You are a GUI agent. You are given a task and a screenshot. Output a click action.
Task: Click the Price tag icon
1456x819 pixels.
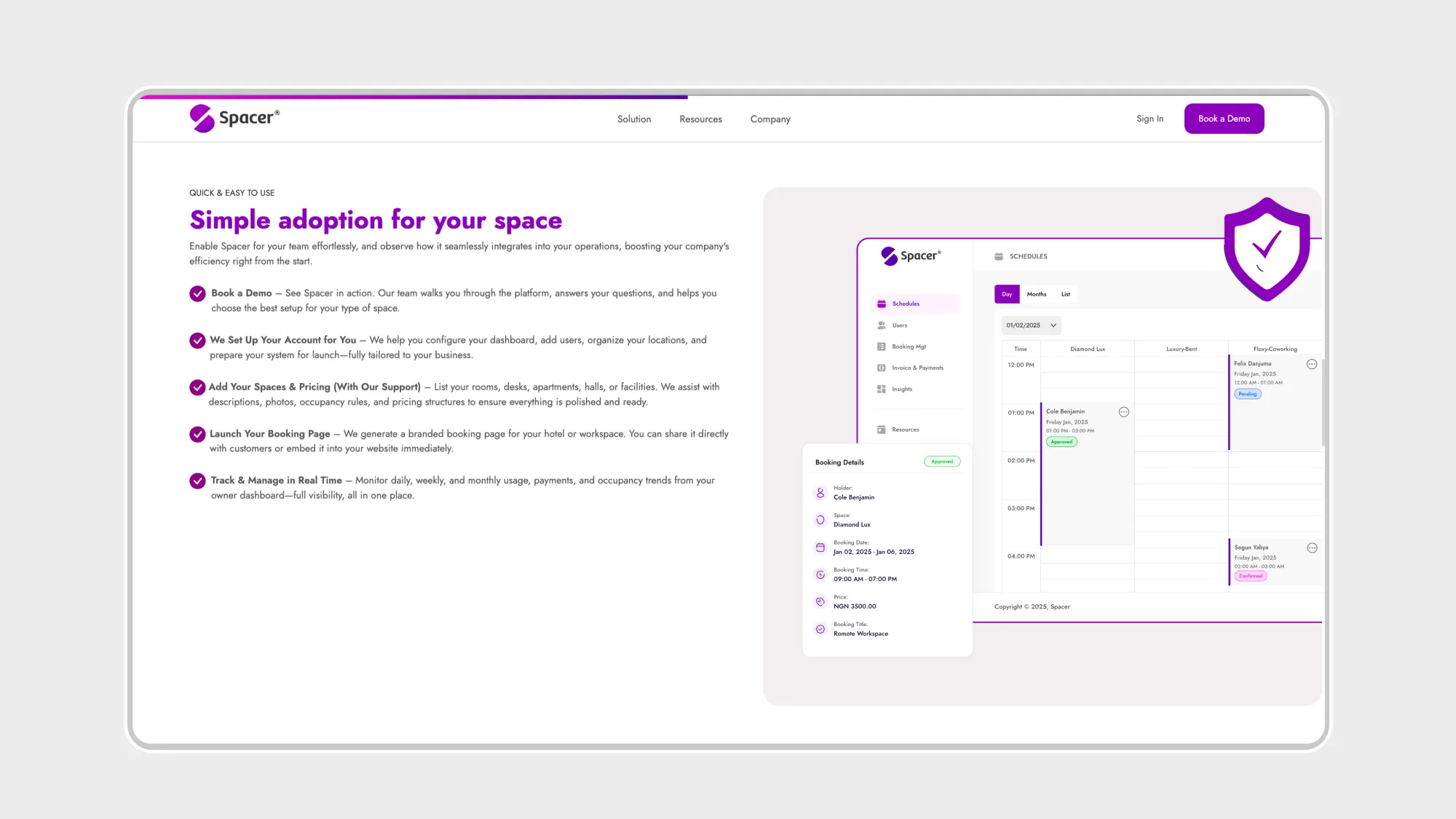click(x=820, y=602)
